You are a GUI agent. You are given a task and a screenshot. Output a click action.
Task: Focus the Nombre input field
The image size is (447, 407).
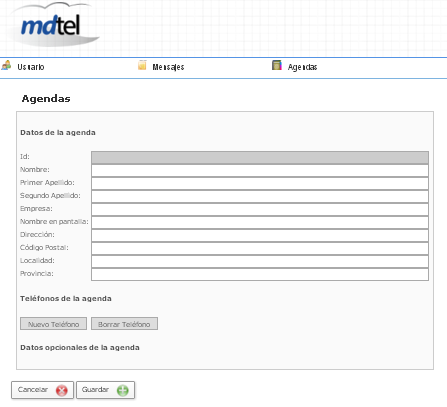click(260, 170)
